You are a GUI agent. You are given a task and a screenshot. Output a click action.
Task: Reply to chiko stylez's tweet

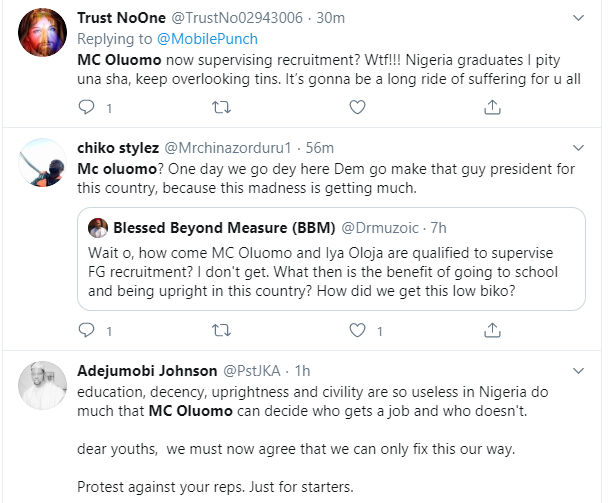pos(86,328)
